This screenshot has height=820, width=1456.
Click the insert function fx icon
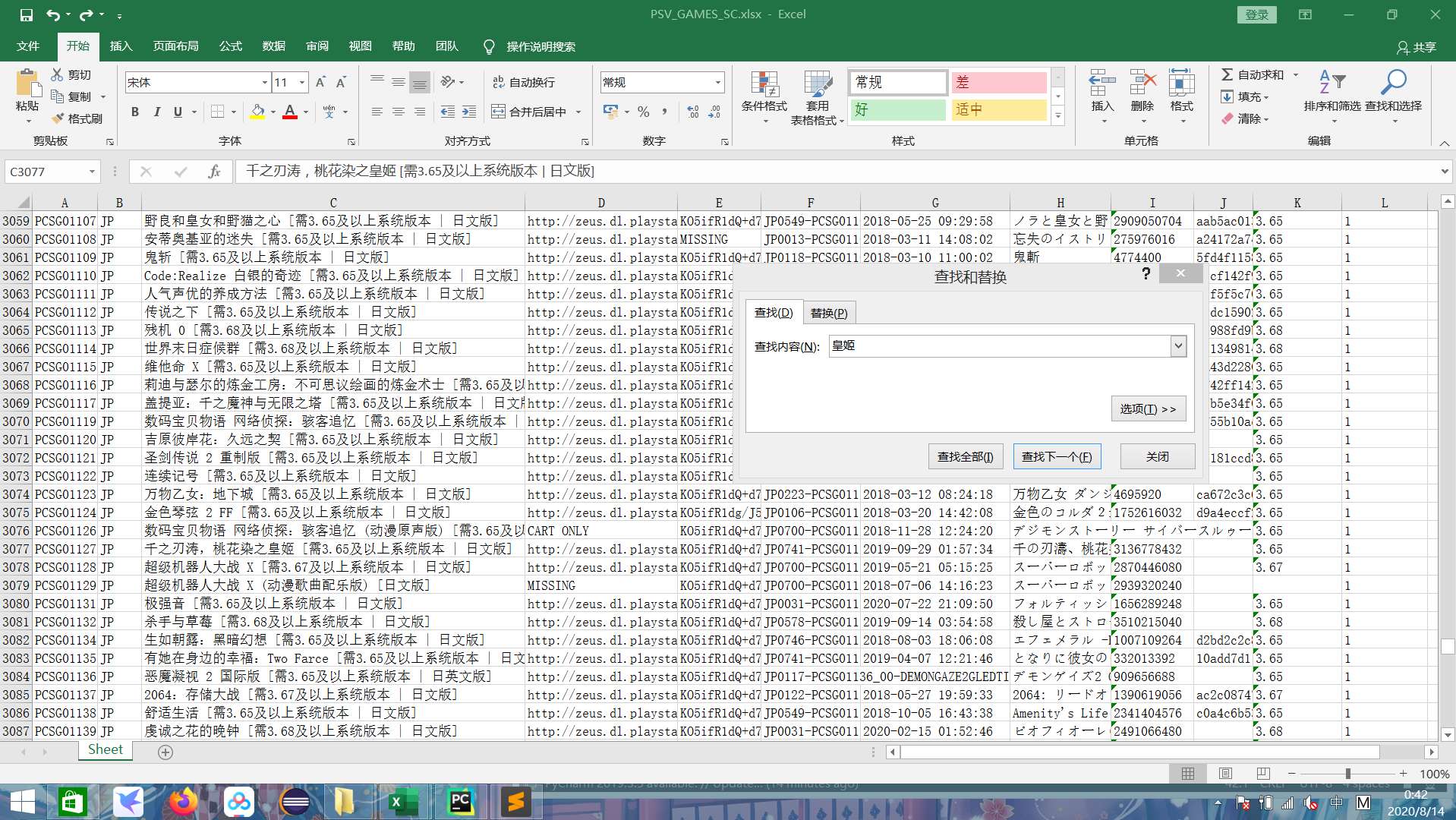(x=214, y=172)
